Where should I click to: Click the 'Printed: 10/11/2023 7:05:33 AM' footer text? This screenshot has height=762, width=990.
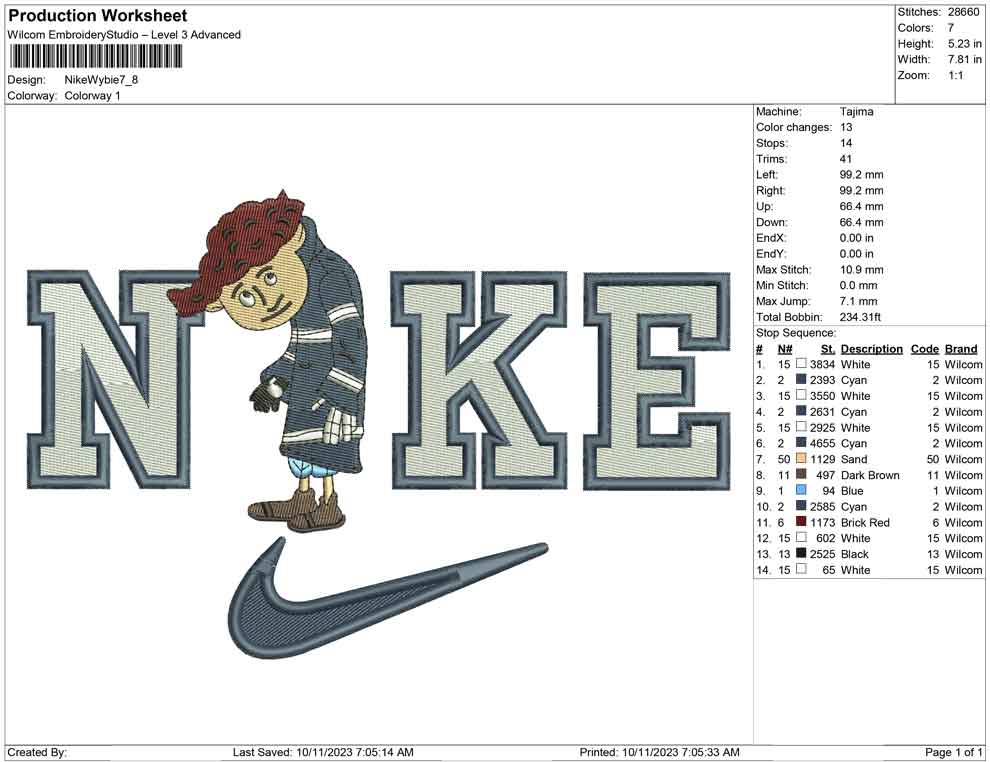tap(659, 752)
